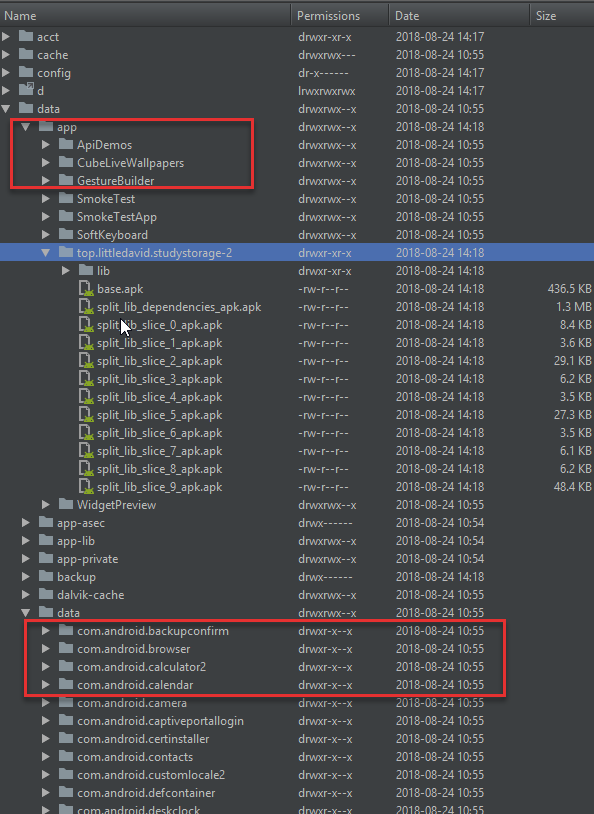
Task: Click the split_lib_slice_7_apk.apk file icon
Action: pyautogui.click(x=86, y=451)
